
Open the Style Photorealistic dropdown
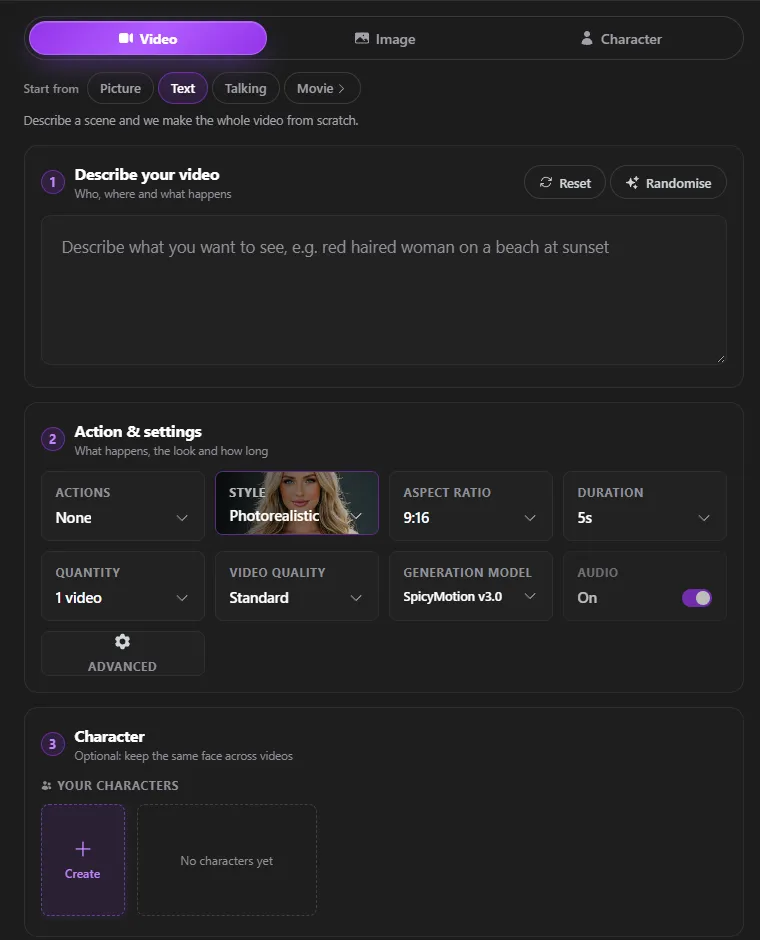tap(297, 503)
